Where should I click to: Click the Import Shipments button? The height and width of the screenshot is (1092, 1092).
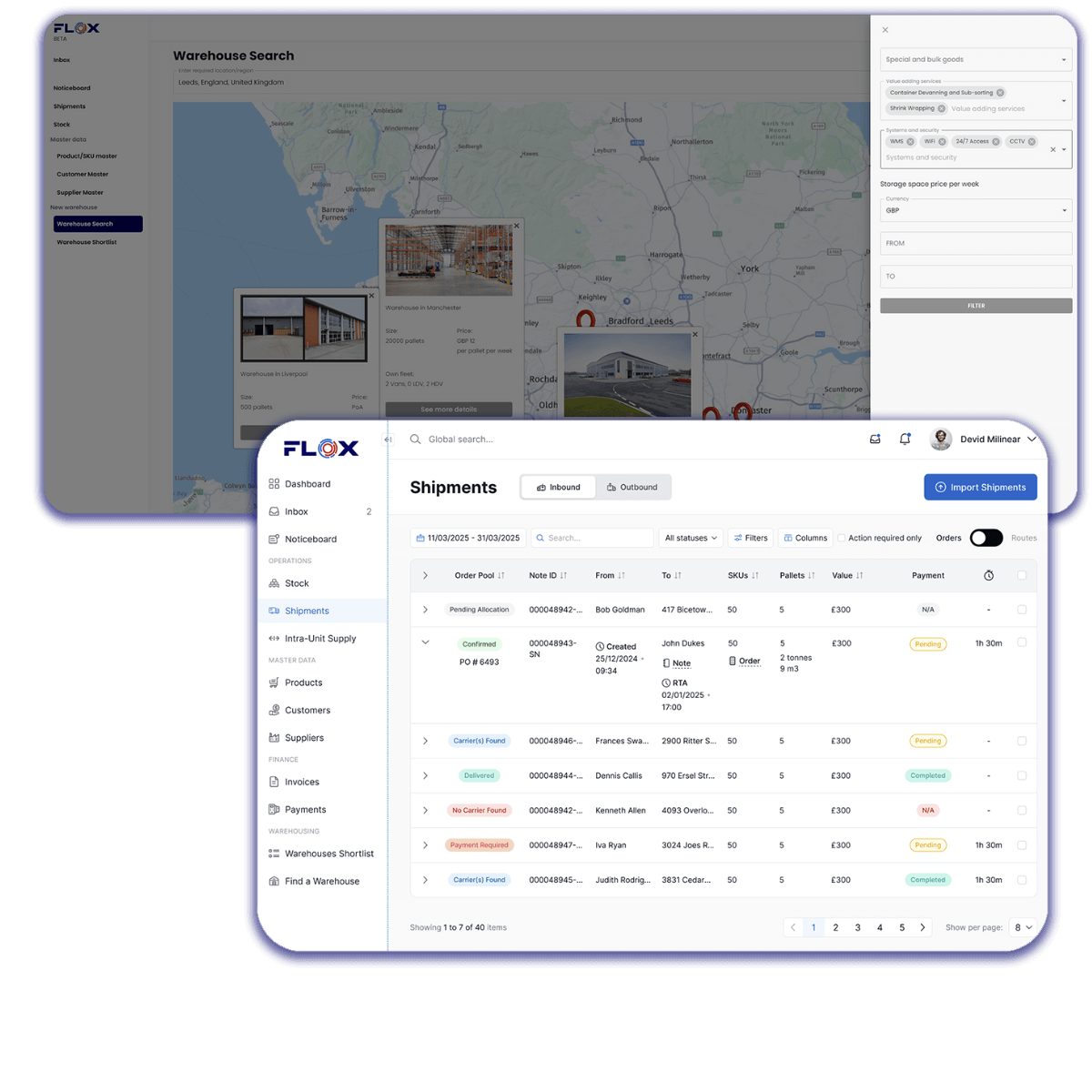click(980, 487)
